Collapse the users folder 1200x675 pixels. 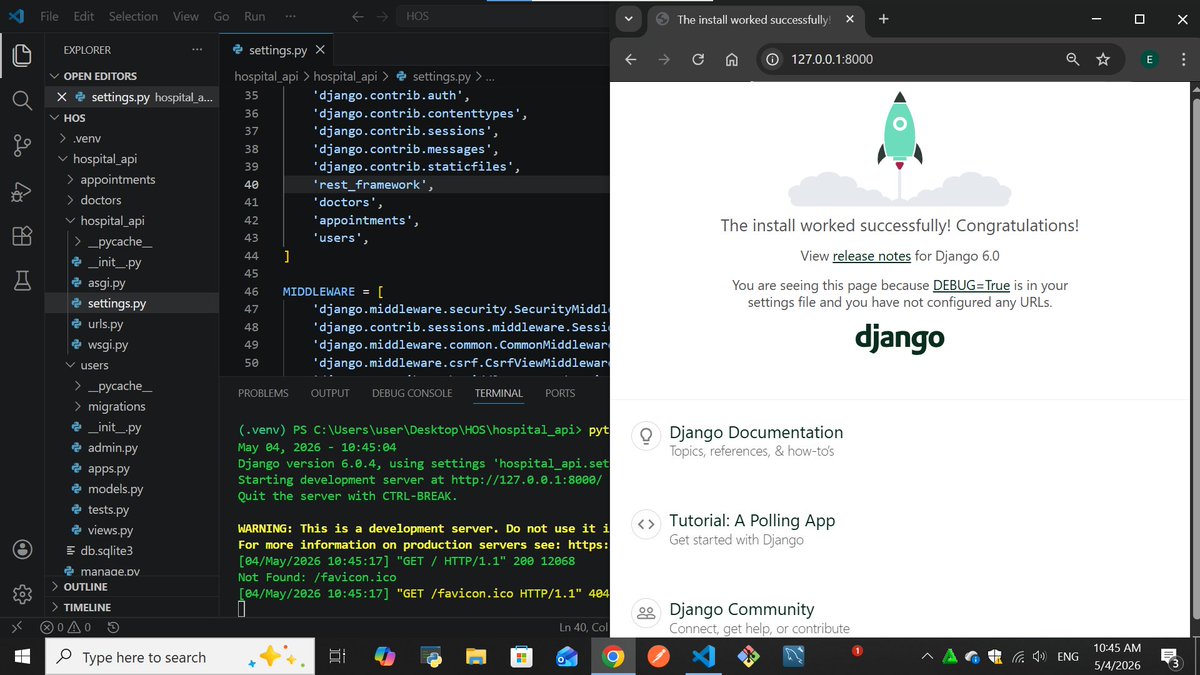pos(94,365)
